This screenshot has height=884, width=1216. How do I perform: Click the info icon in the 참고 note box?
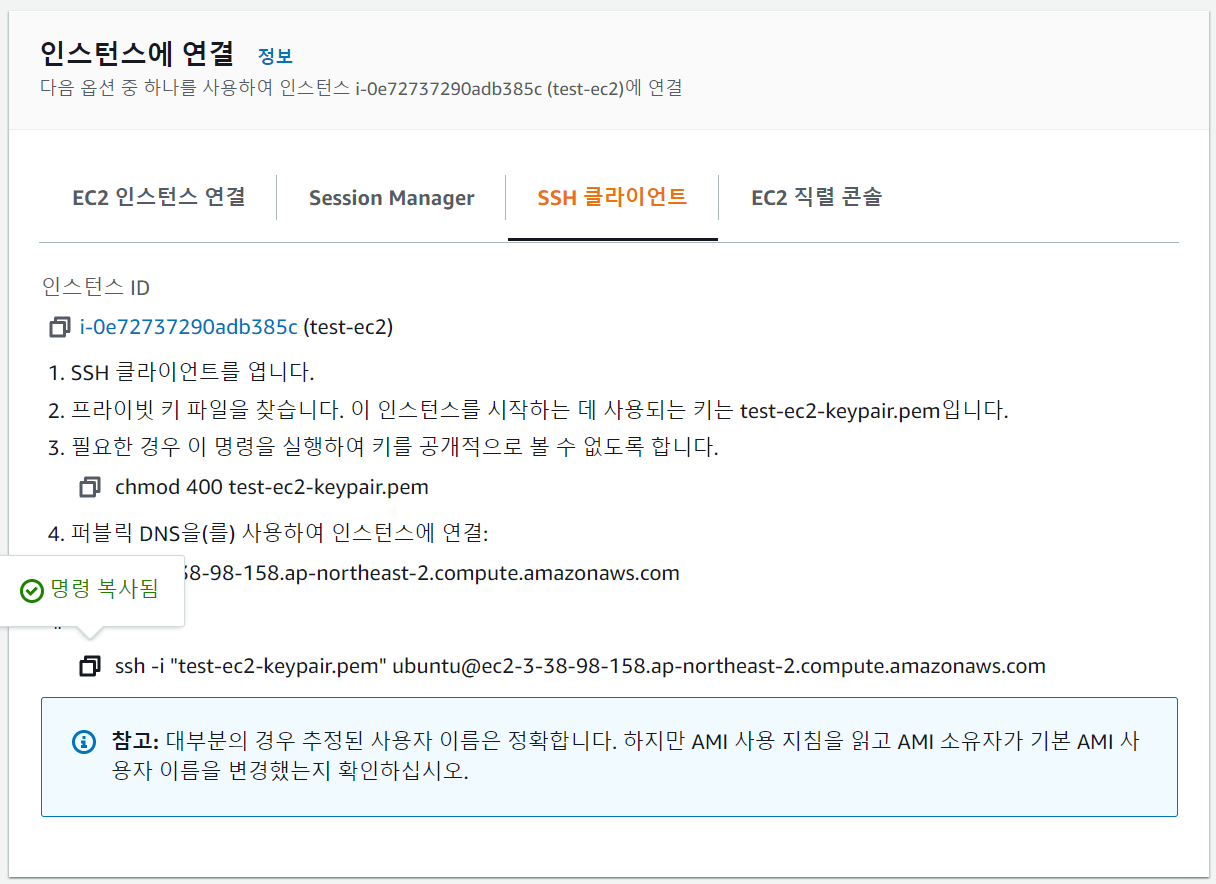pos(83,742)
